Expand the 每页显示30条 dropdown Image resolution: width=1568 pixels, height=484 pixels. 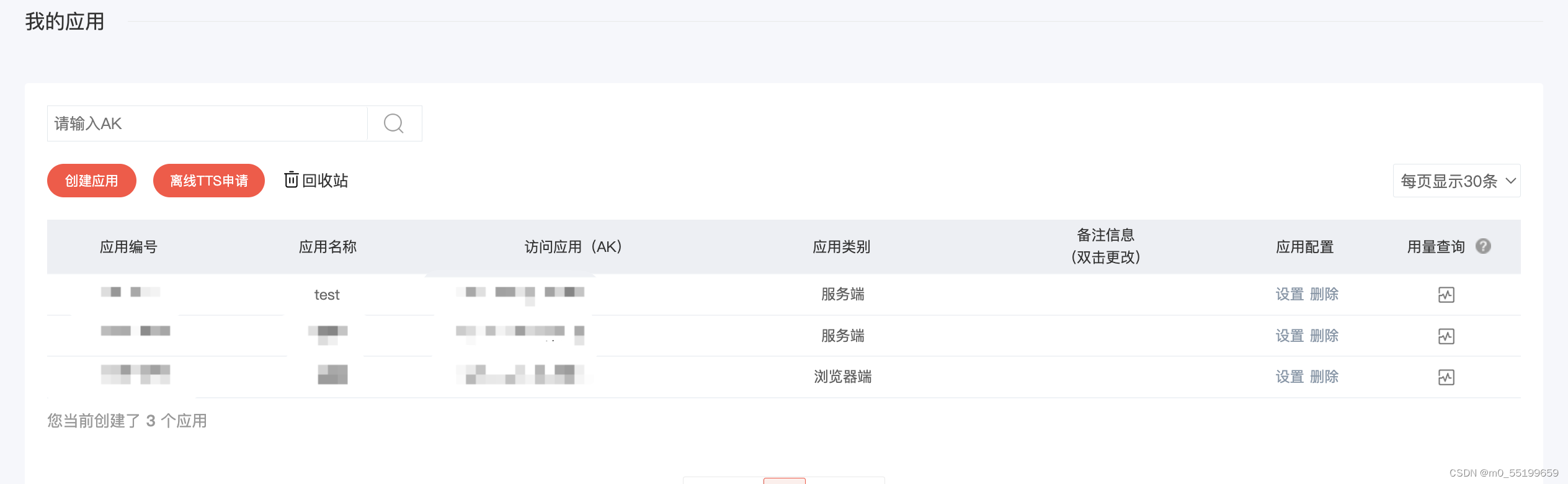(x=1456, y=181)
